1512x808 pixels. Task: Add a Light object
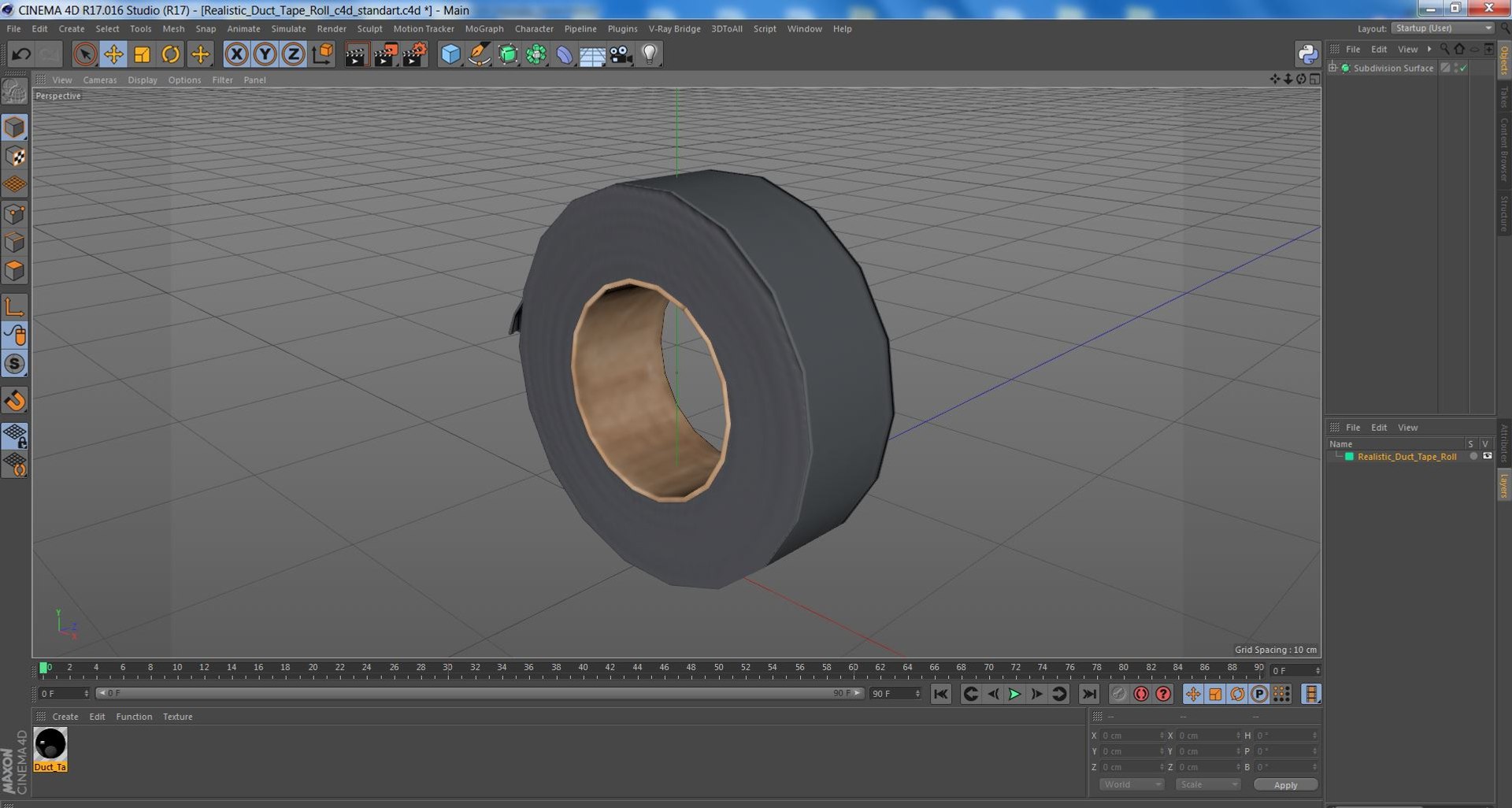pos(650,54)
